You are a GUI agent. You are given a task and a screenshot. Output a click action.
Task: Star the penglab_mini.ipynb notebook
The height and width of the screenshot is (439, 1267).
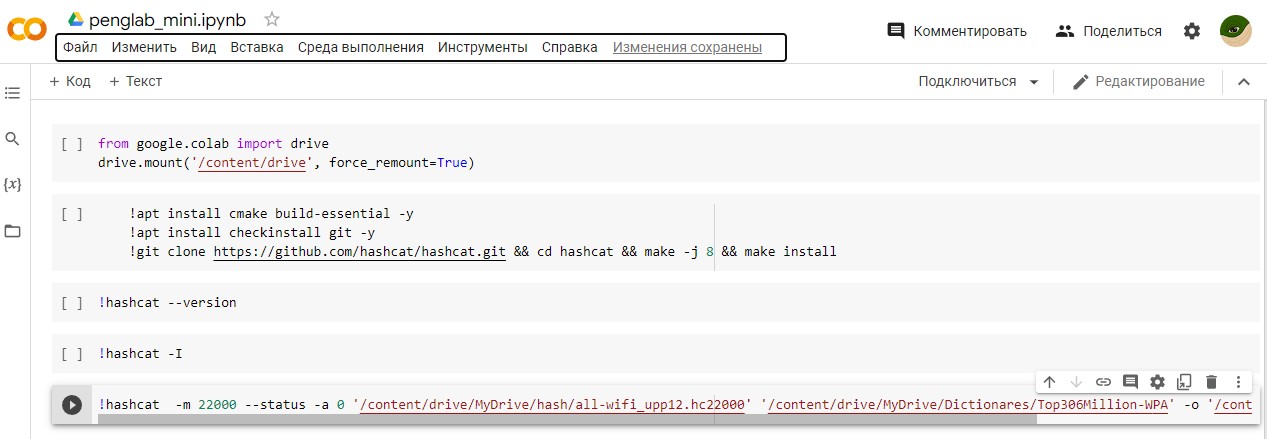[272, 19]
